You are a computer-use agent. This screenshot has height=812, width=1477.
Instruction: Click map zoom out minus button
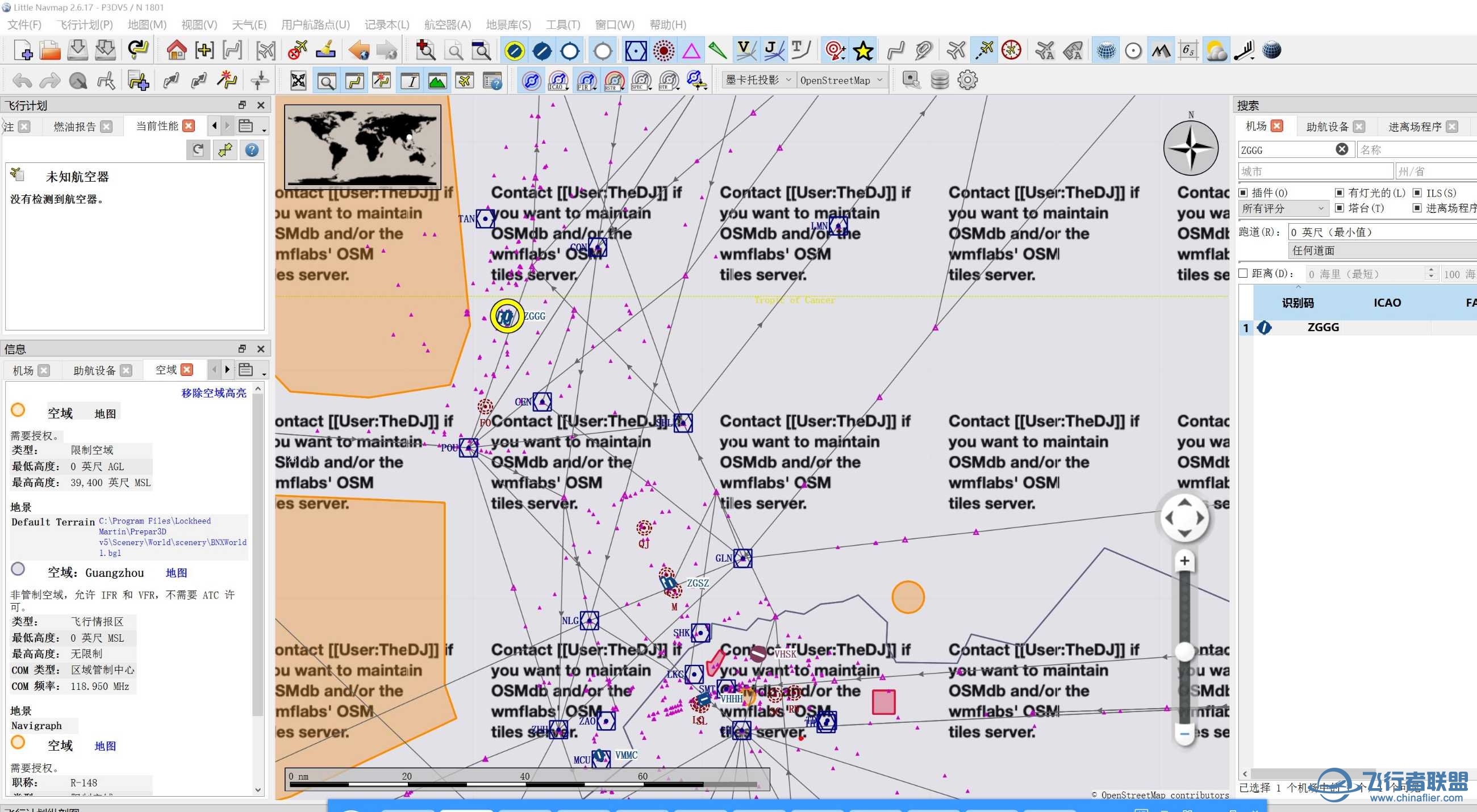coord(1184,733)
